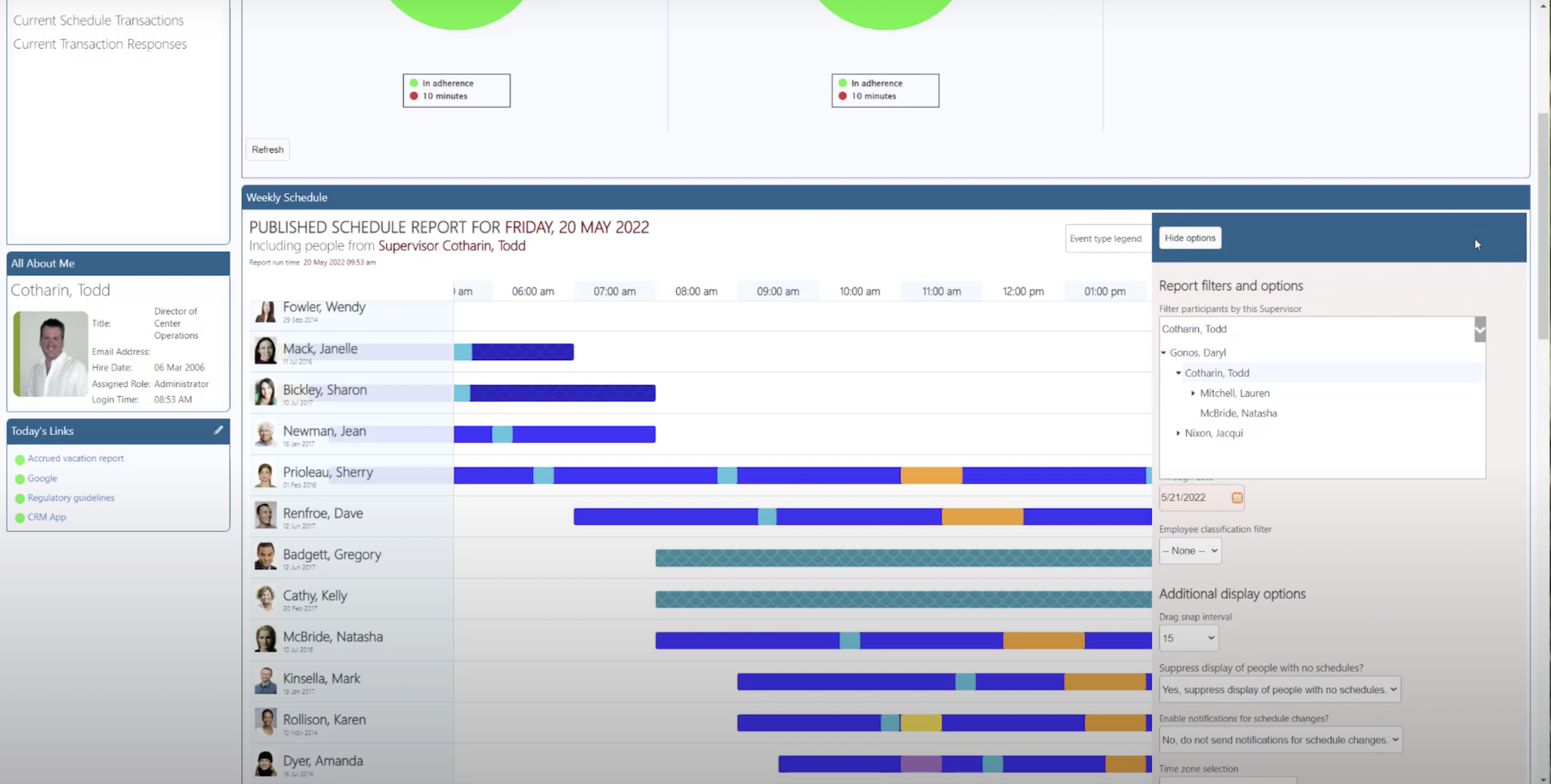Collapse the Gonos, Daryl tree node

1163,353
